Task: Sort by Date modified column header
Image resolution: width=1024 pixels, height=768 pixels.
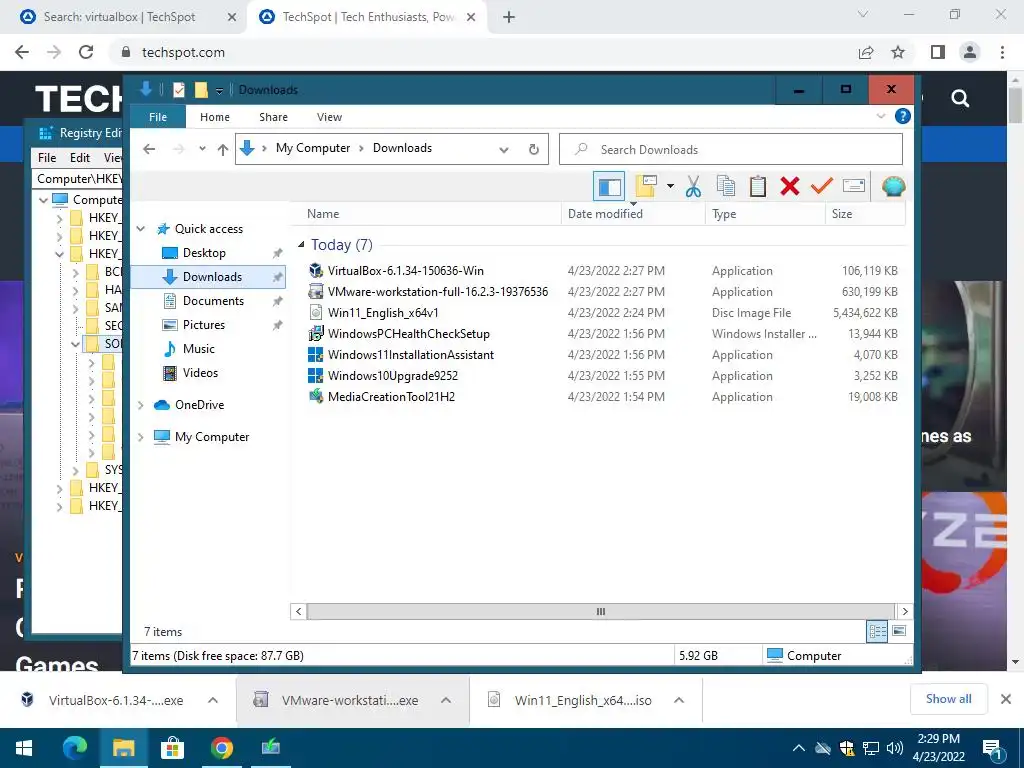Action: [x=633, y=214]
